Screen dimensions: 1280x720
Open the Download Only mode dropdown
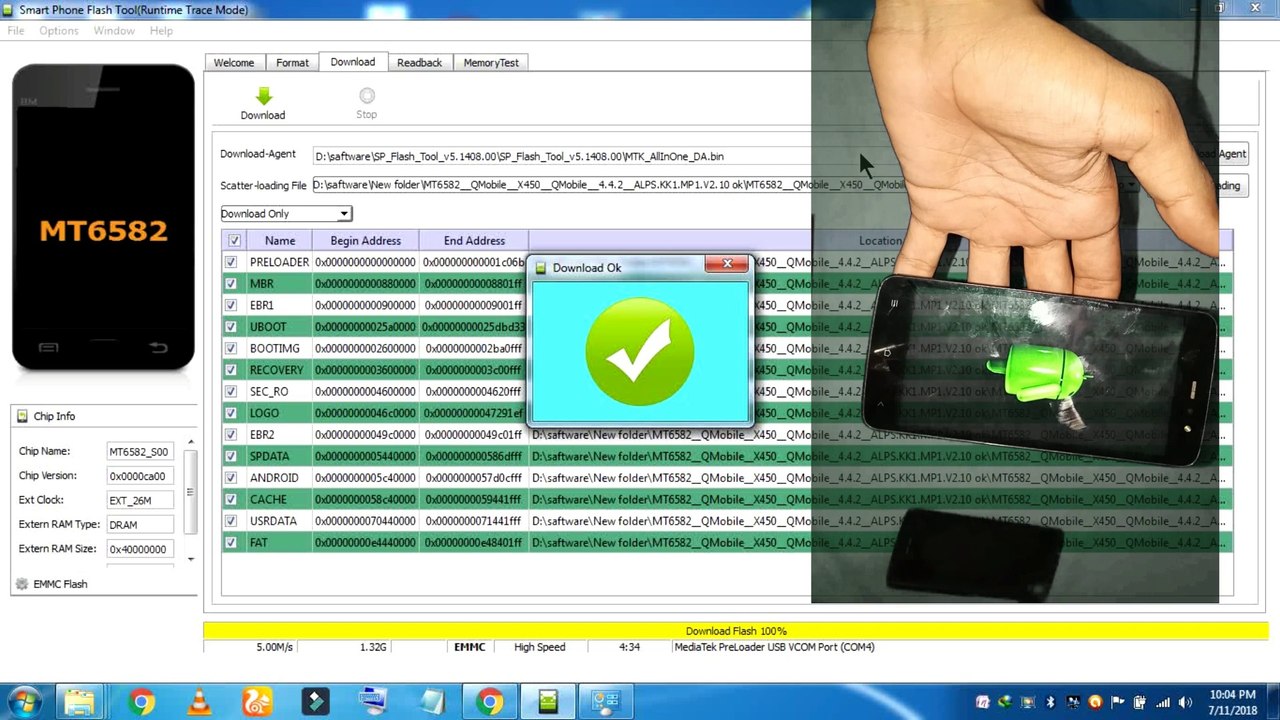(285, 213)
